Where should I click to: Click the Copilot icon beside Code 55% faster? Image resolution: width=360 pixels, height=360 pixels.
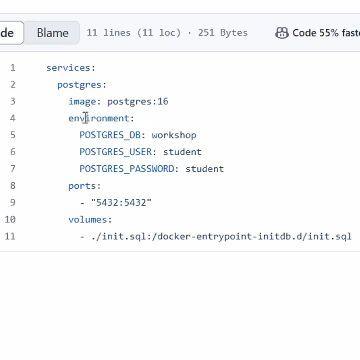(x=282, y=33)
